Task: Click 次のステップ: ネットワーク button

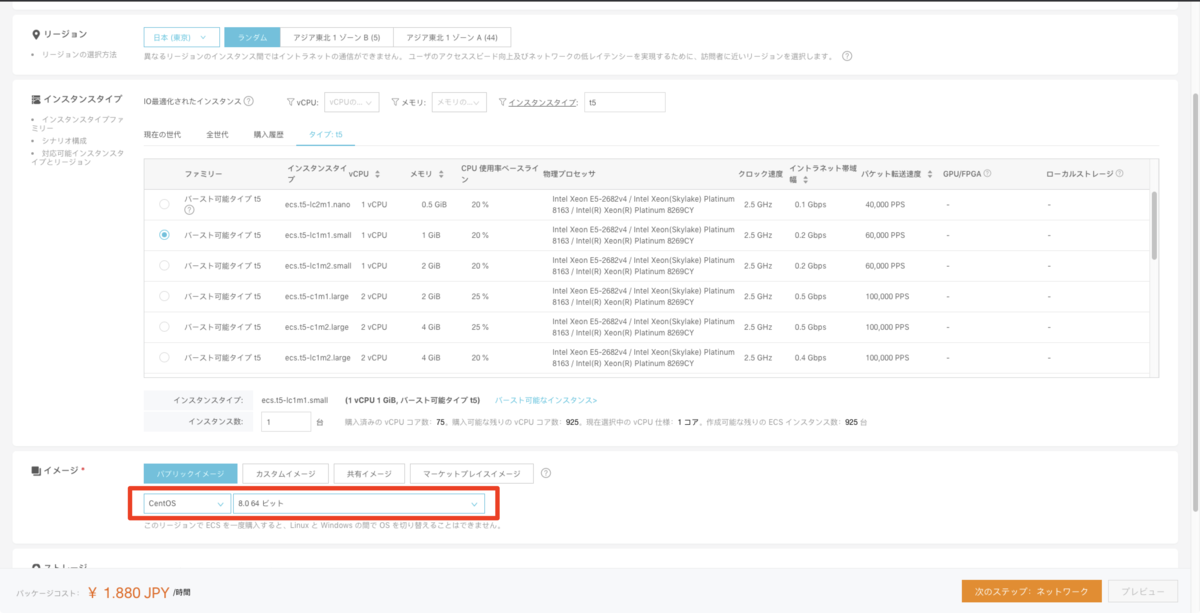Action: coord(1031,591)
